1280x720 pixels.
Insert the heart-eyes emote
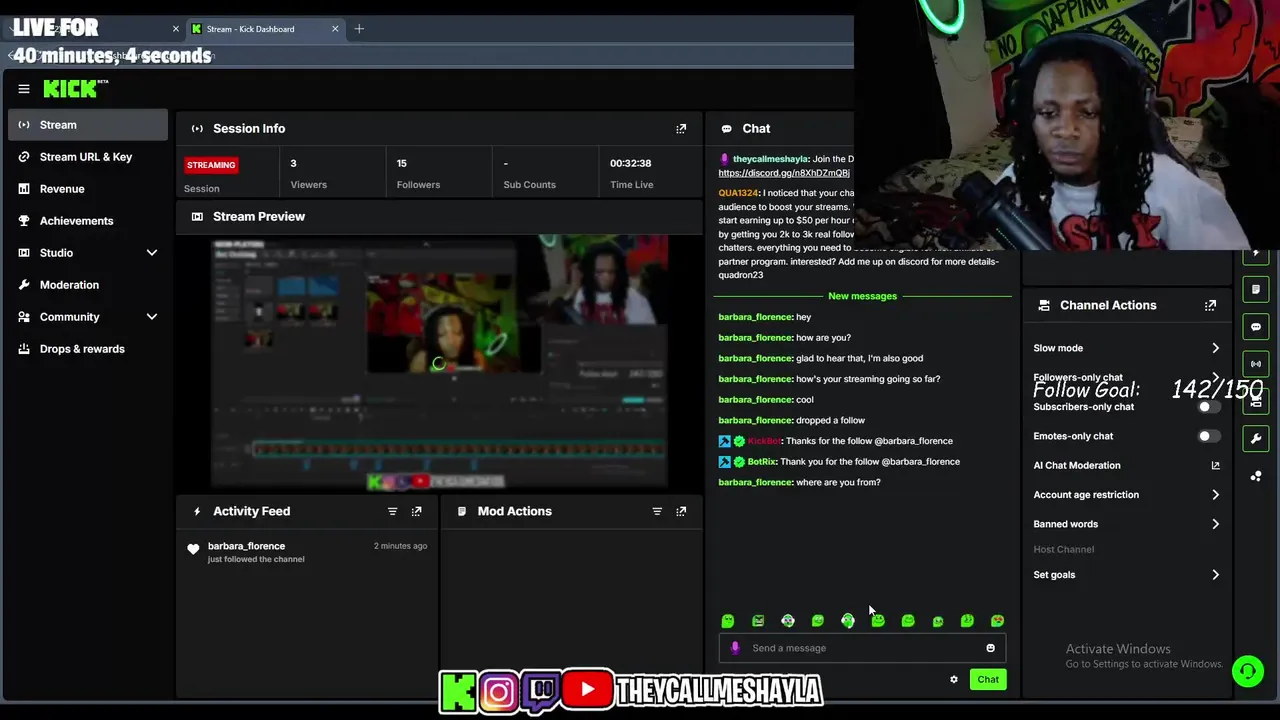pyautogui.click(x=997, y=621)
